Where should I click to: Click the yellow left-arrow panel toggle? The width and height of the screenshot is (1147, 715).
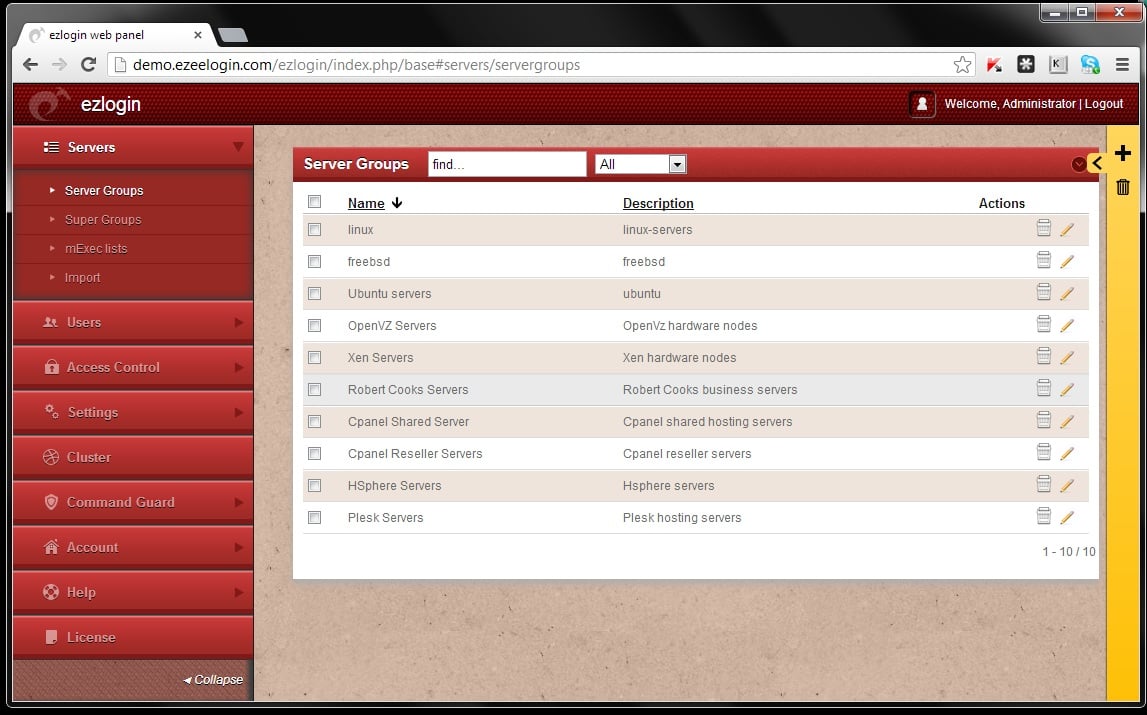point(1097,163)
